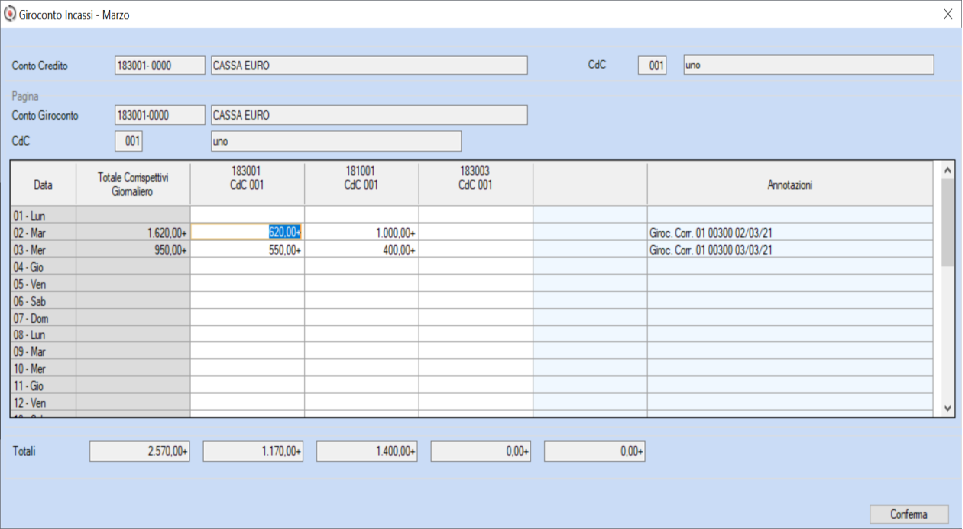Click the 181001 CdC 001 column header
This screenshot has height=529, width=963.
(361, 184)
